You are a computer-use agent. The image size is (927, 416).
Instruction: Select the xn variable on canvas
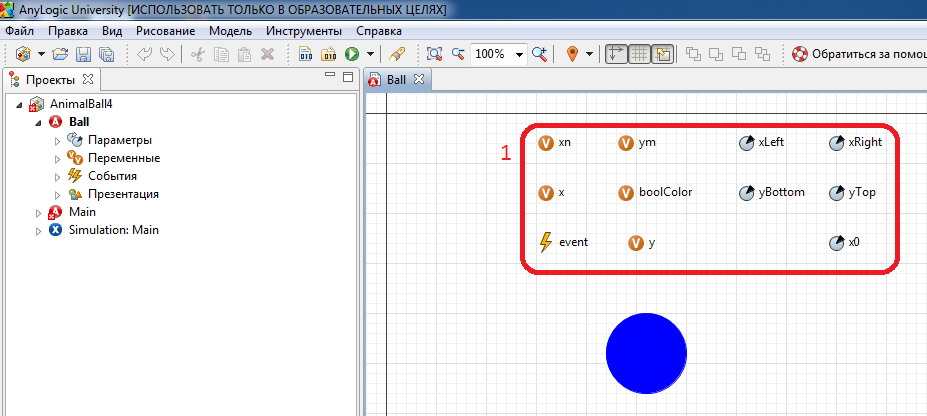click(554, 143)
